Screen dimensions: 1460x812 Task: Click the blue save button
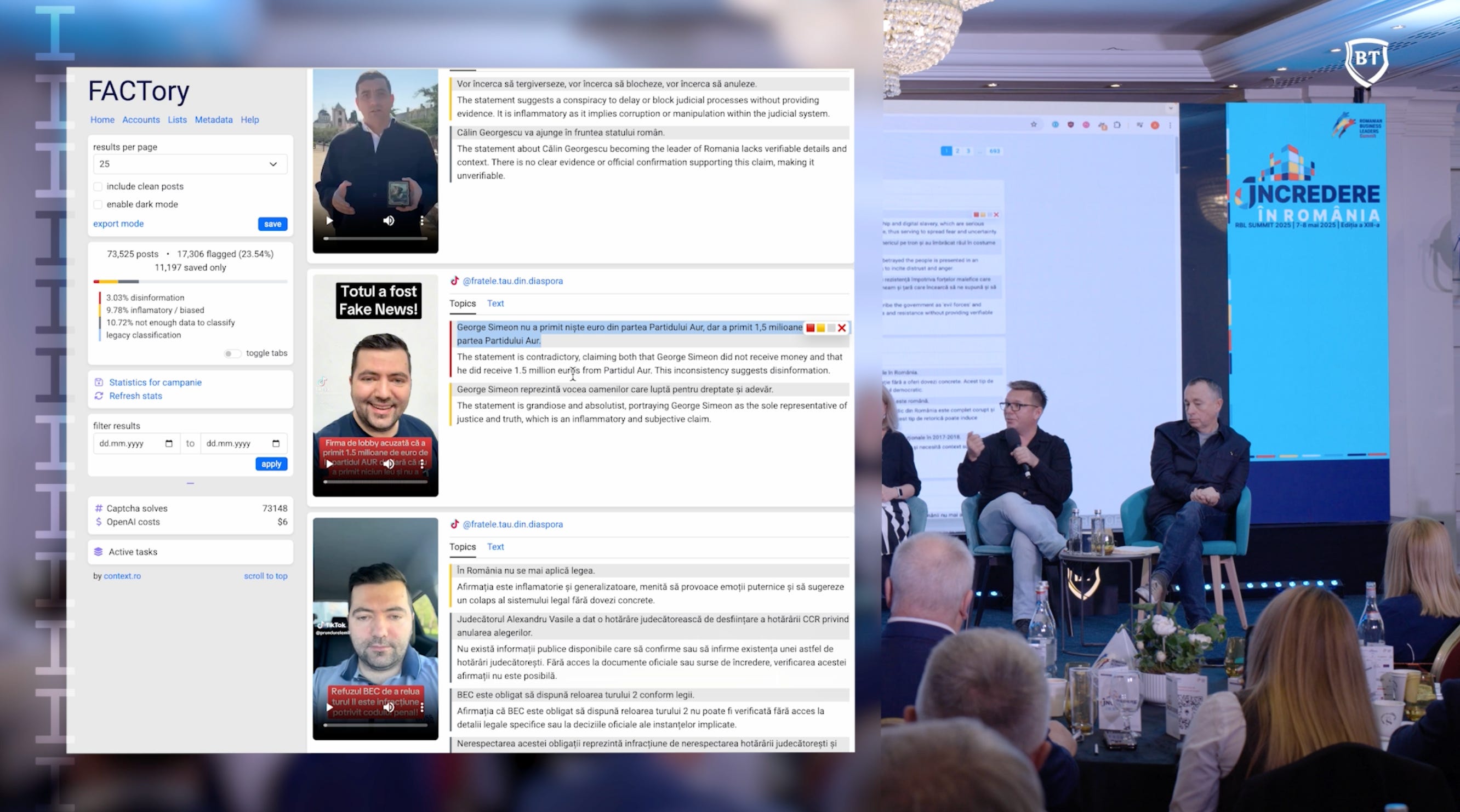[x=272, y=224]
